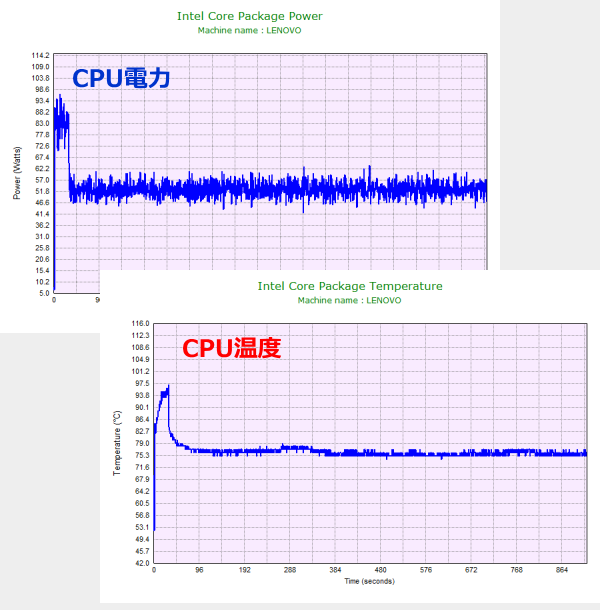
Task: Click the 768 tick on time axis
Action: point(516,570)
